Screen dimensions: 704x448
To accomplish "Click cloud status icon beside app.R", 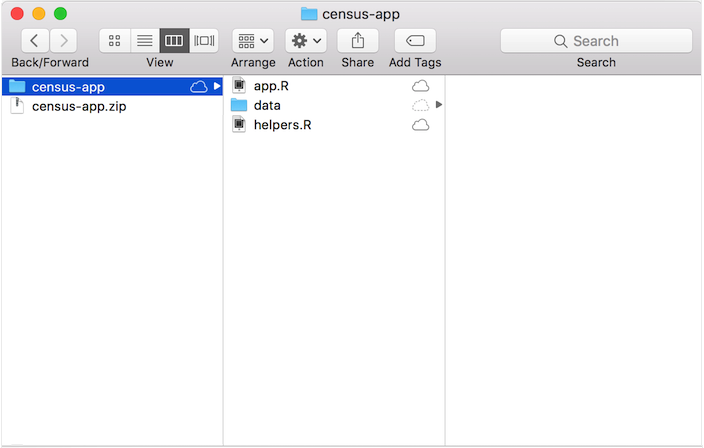I will click(420, 86).
